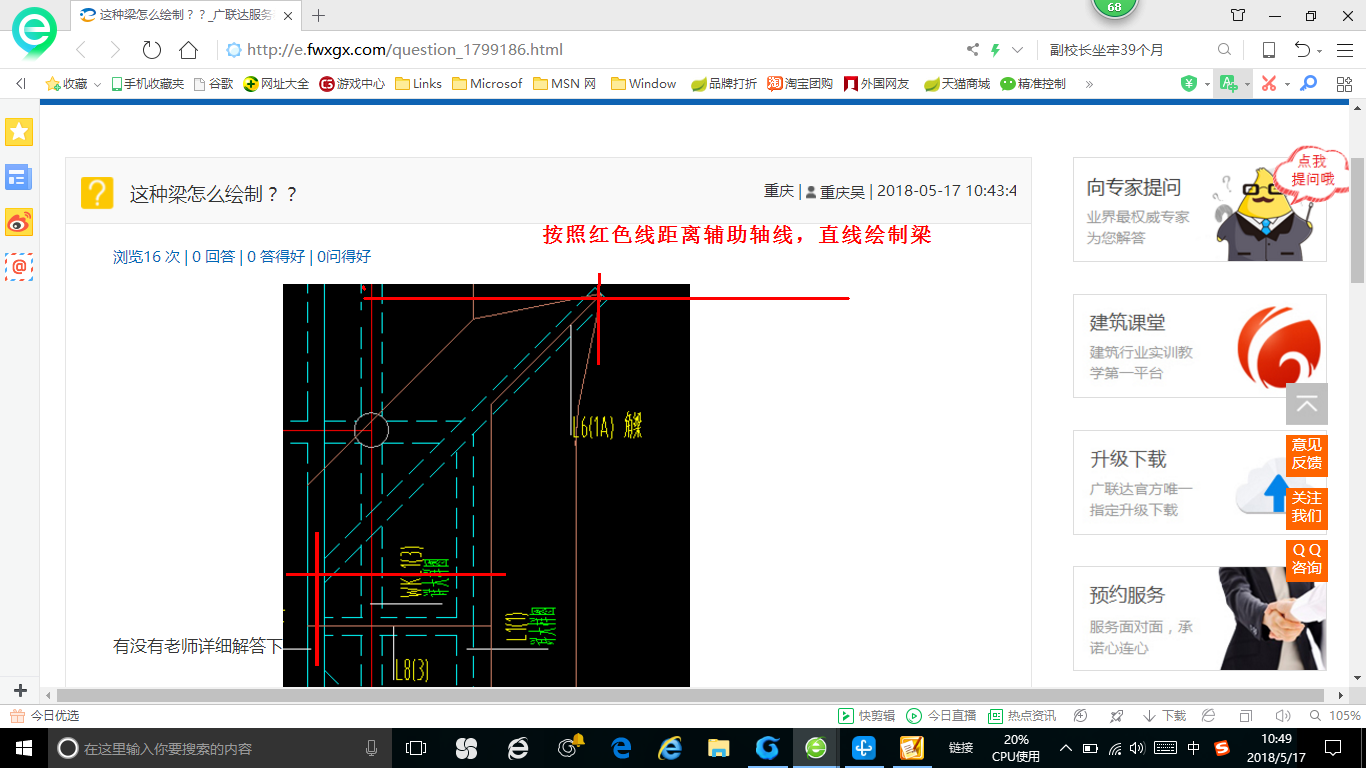Image resolution: width=1366 pixels, height=768 pixels.
Task: Click the green shield payment icon
Action: point(1189,84)
